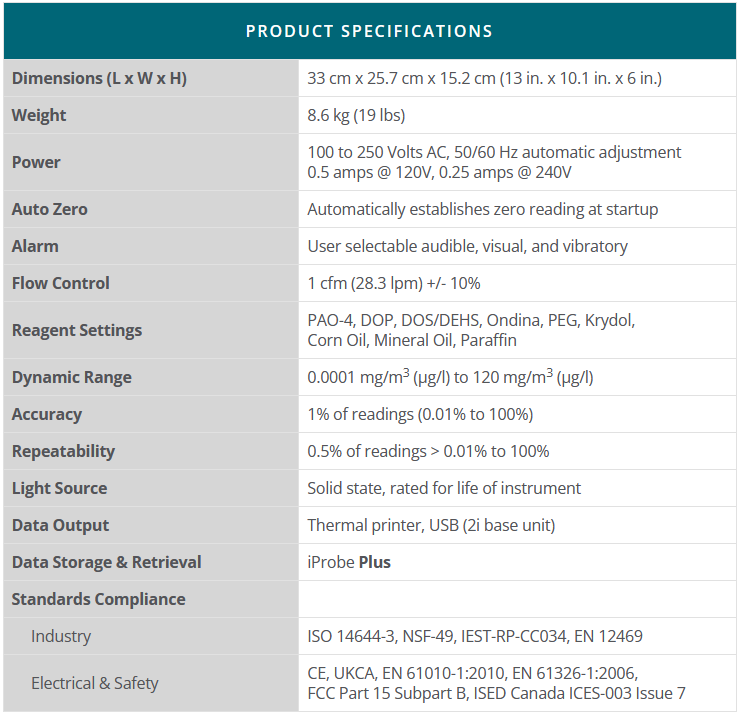
Task: Click the 1 cfm (28.3 lpm) value
Action: click(x=393, y=283)
